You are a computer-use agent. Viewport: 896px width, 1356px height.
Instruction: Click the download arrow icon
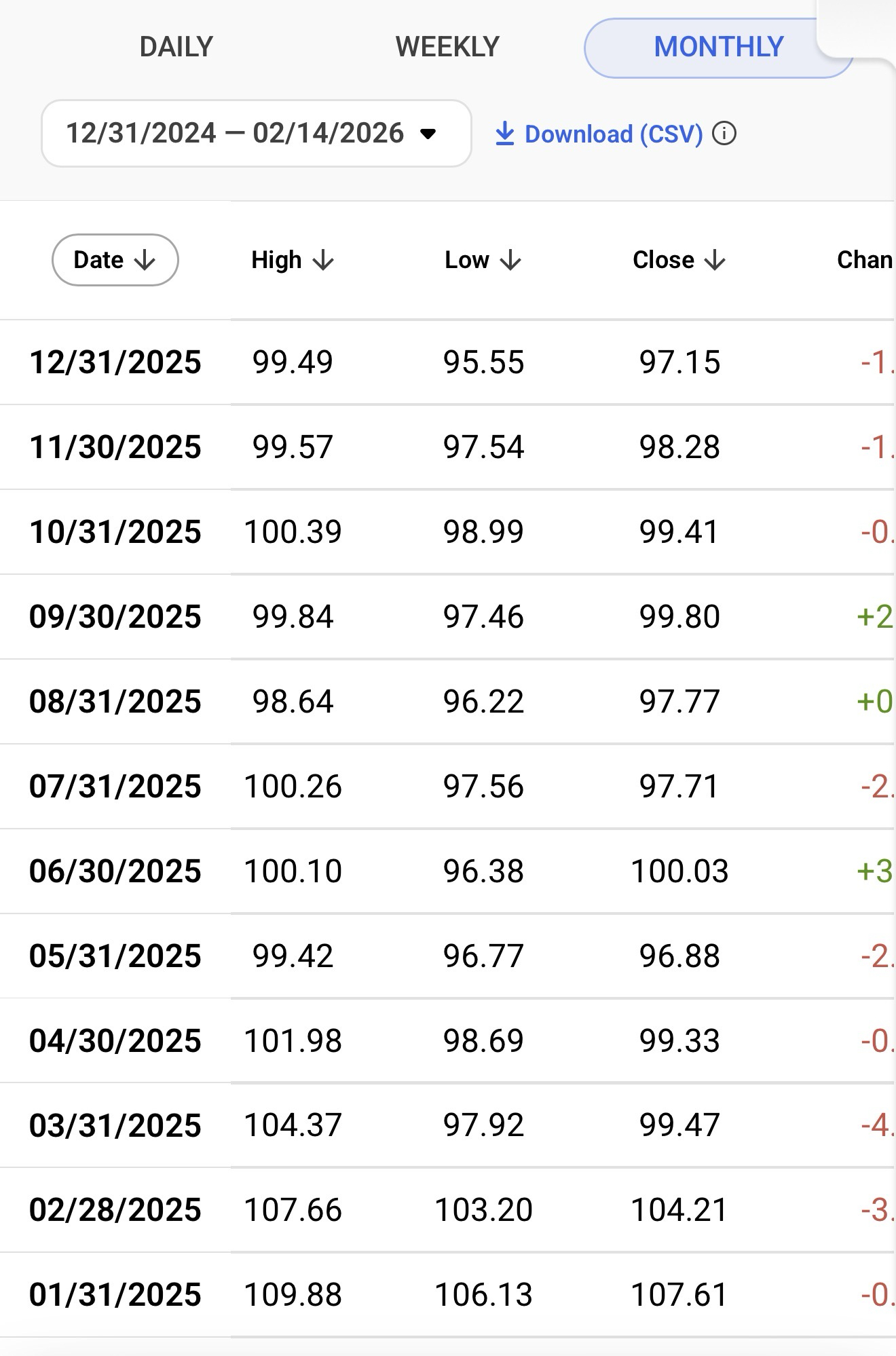pos(504,134)
